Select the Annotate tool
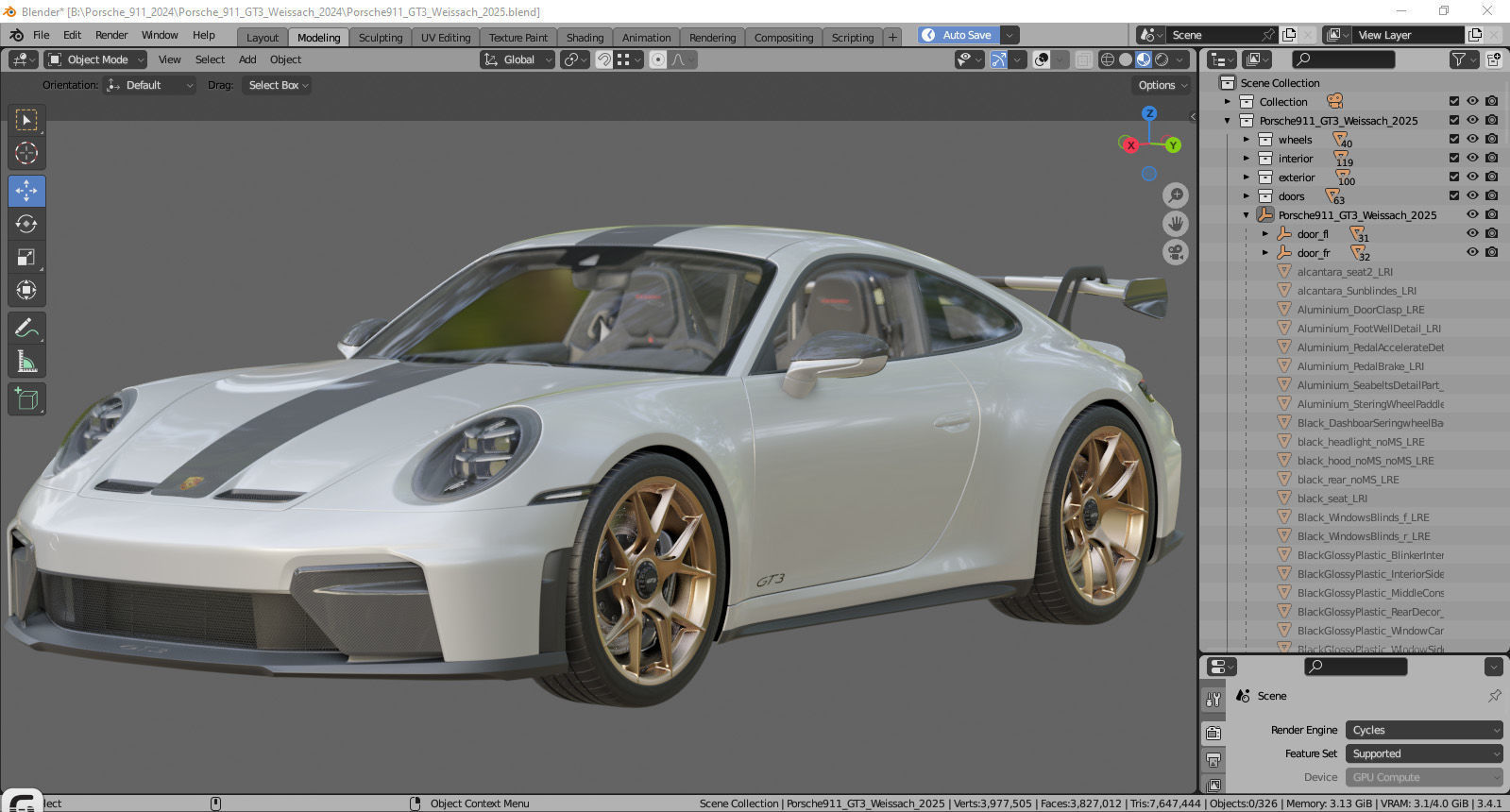 [x=26, y=328]
